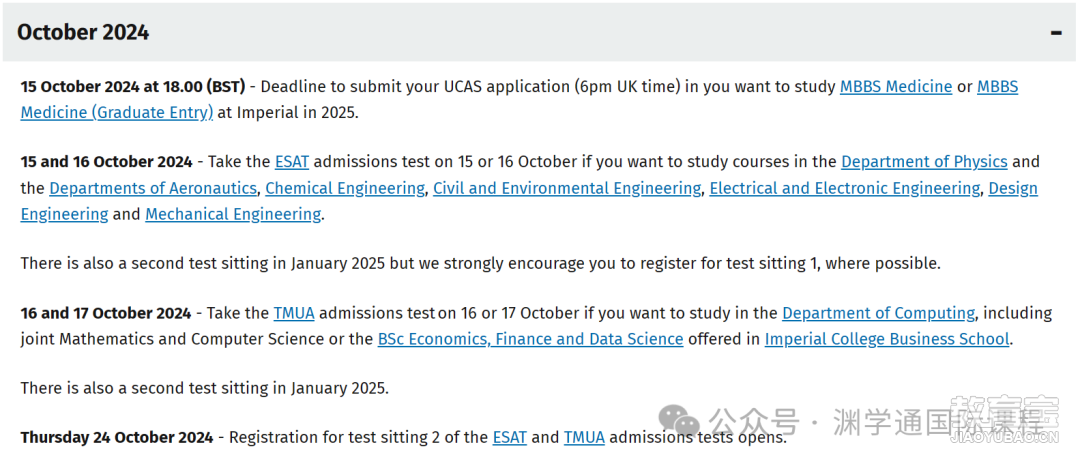Viewport: 1080px width, 466px height.
Task: Select Electrical and Electronic Engineering link
Action: pyautogui.click(x=844, y=188)
